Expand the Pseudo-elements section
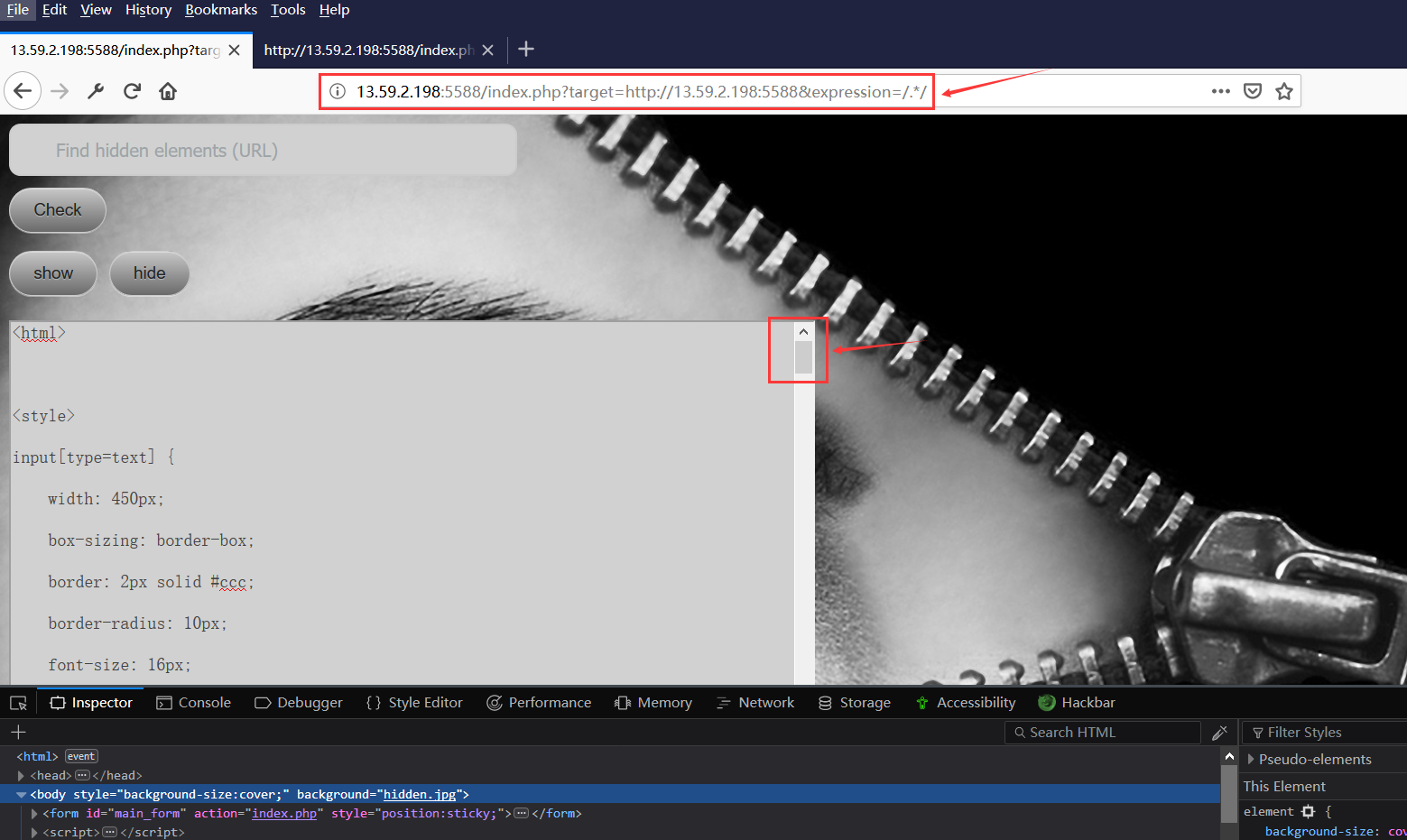Viewport: 1407px width, 840px height. (1251, 760)
